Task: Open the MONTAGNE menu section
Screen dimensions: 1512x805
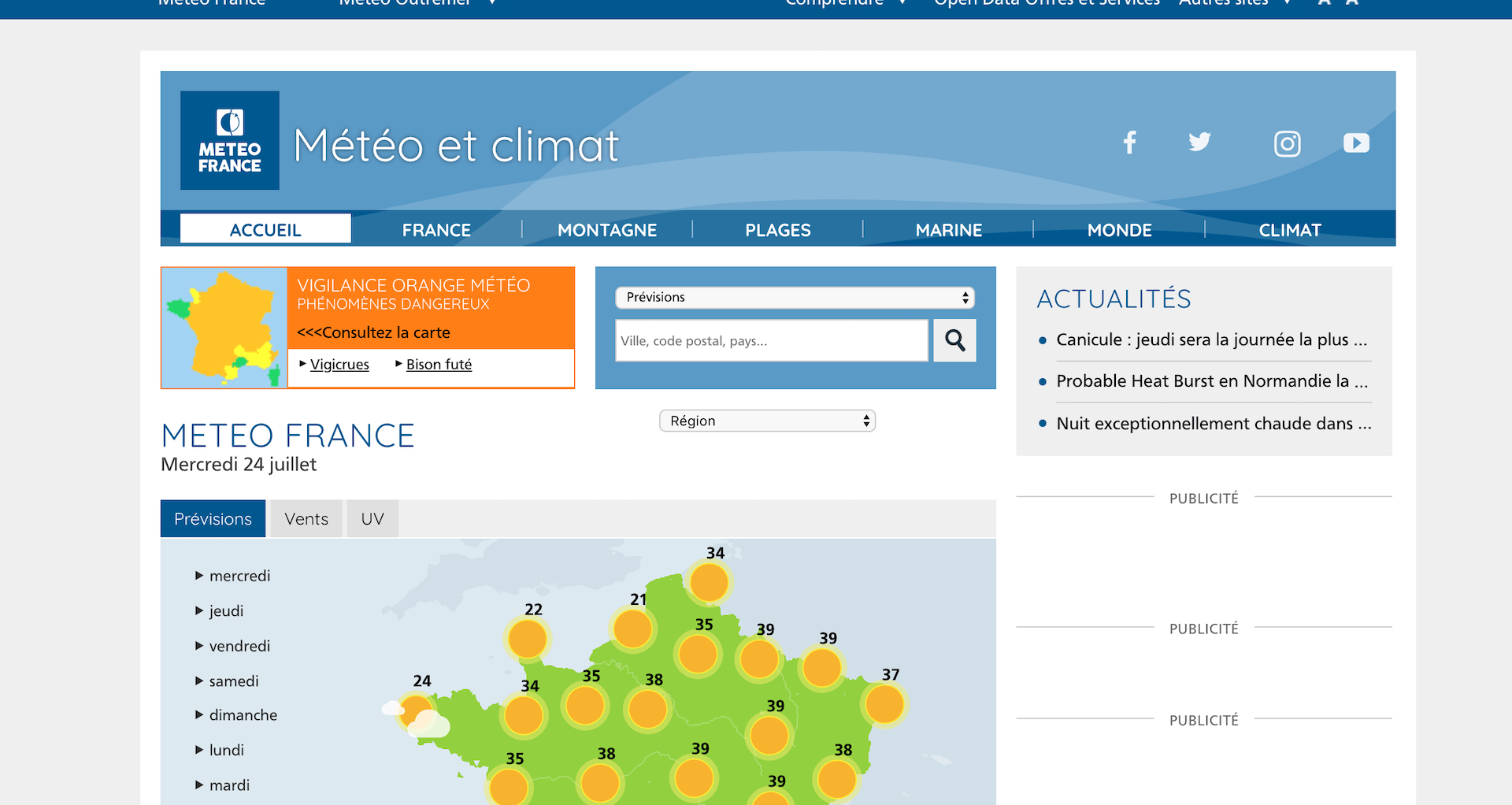Action: click(x=607, y=230)
